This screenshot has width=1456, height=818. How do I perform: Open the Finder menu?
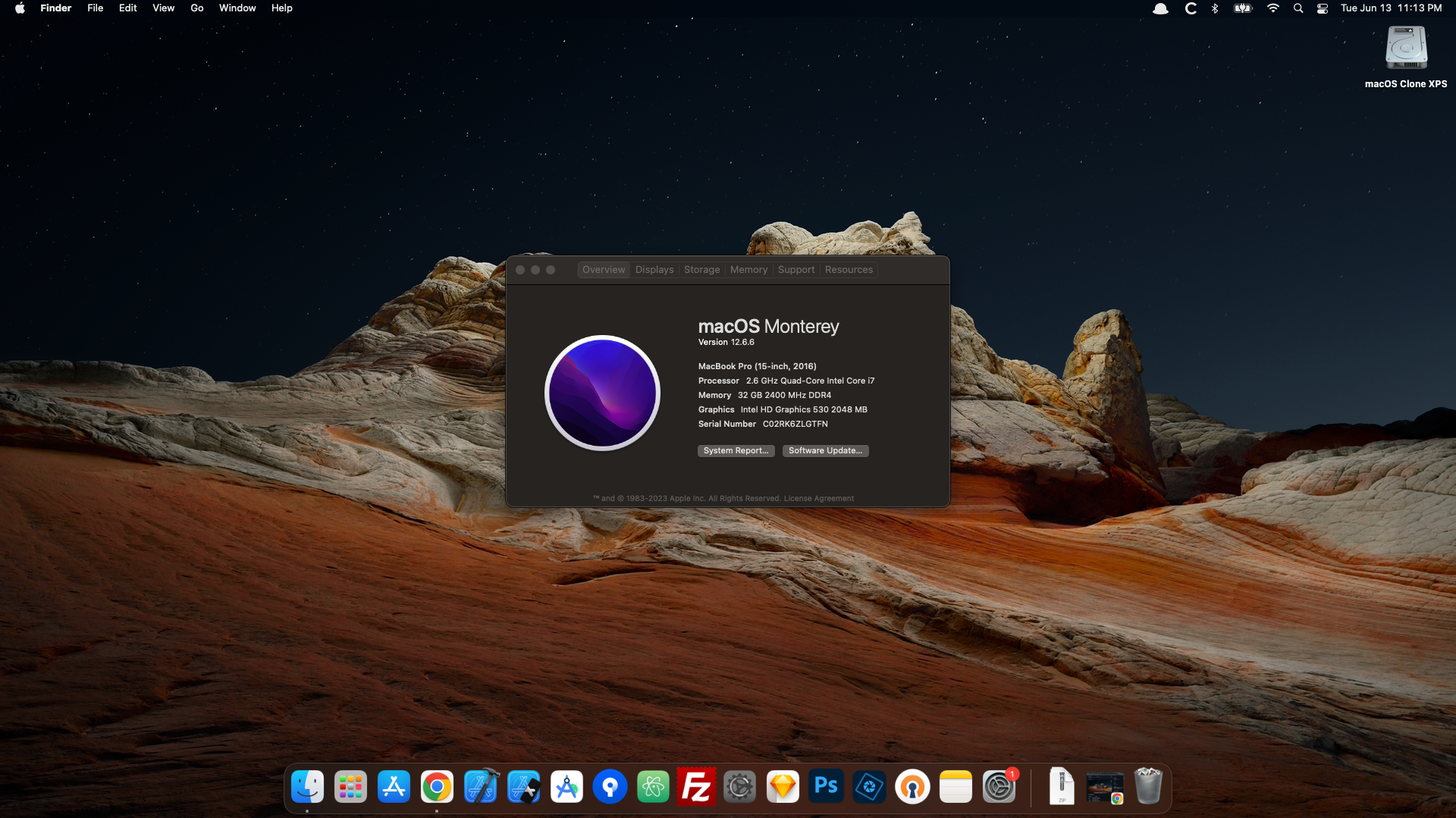55,8
